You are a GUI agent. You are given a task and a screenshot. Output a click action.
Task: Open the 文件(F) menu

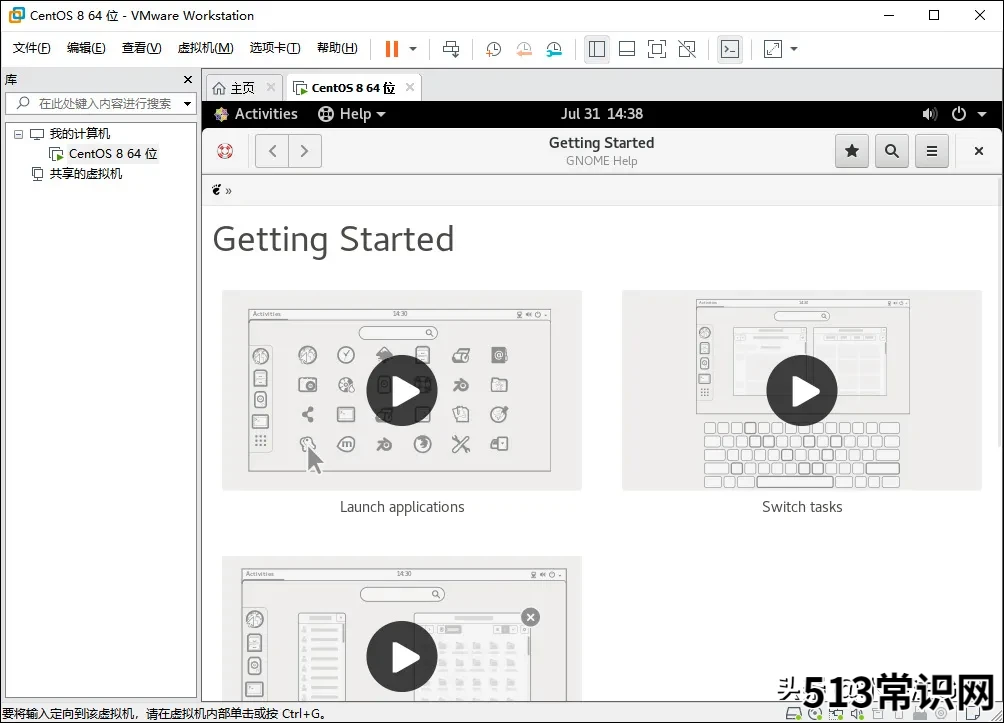point(31,48)
